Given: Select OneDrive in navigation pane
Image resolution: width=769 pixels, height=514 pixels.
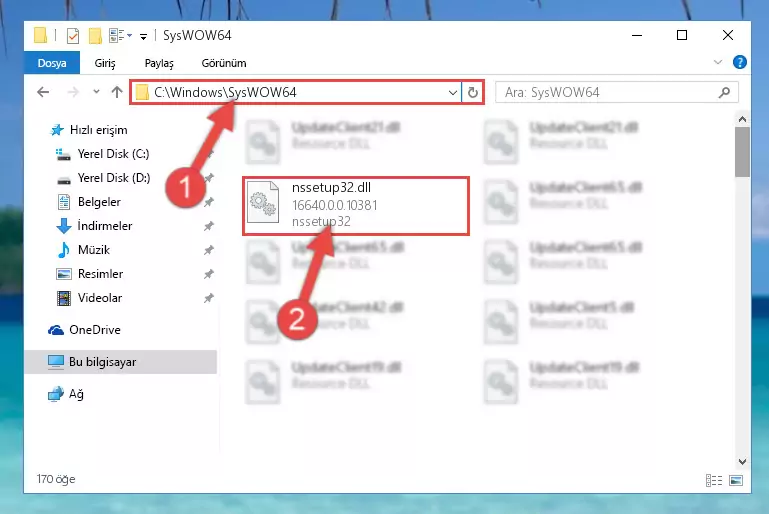Looking at the screenshot, I should [95, 330].
